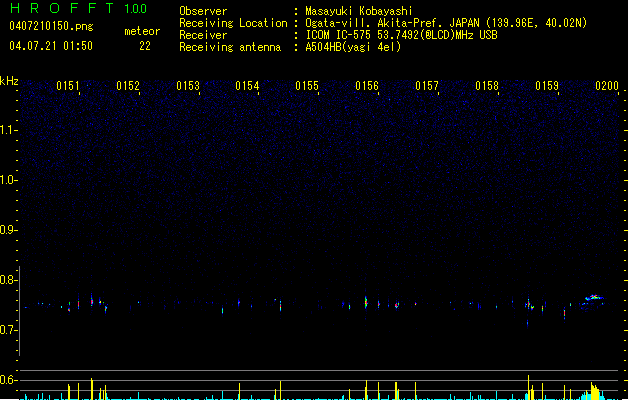The height and width of the screenshot is (400, 629).
Task: Click time marker 0200
Action: tap(607, 86)
